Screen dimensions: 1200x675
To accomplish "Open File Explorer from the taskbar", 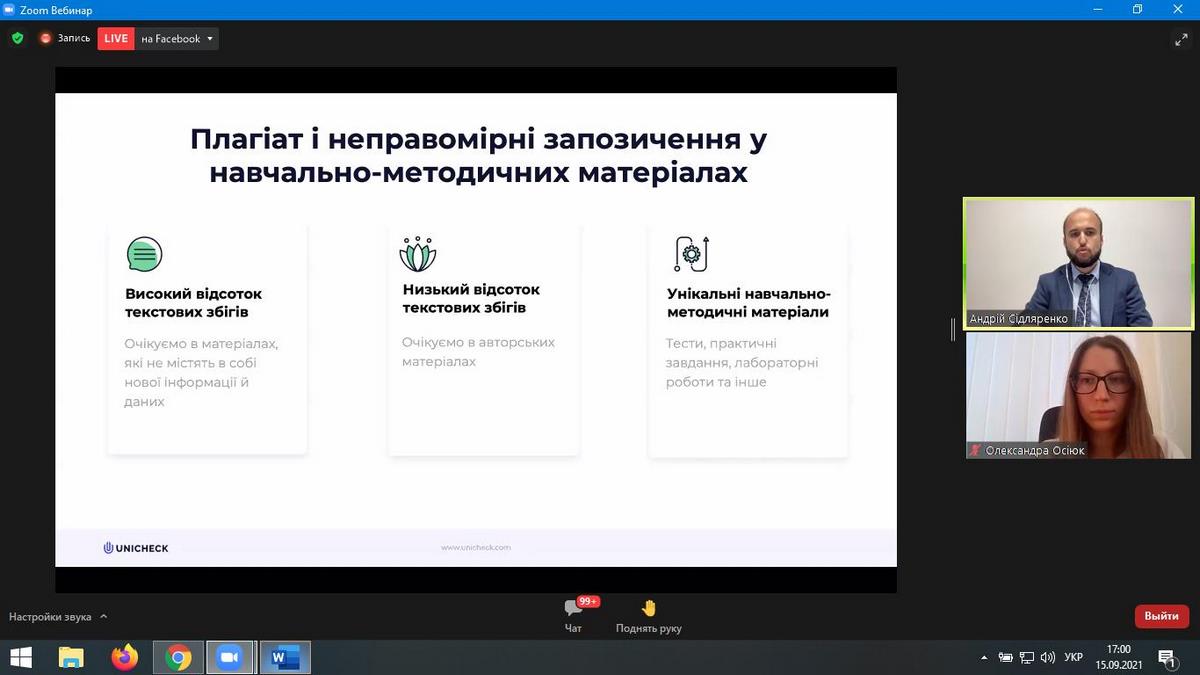I will tap(71, 657).
